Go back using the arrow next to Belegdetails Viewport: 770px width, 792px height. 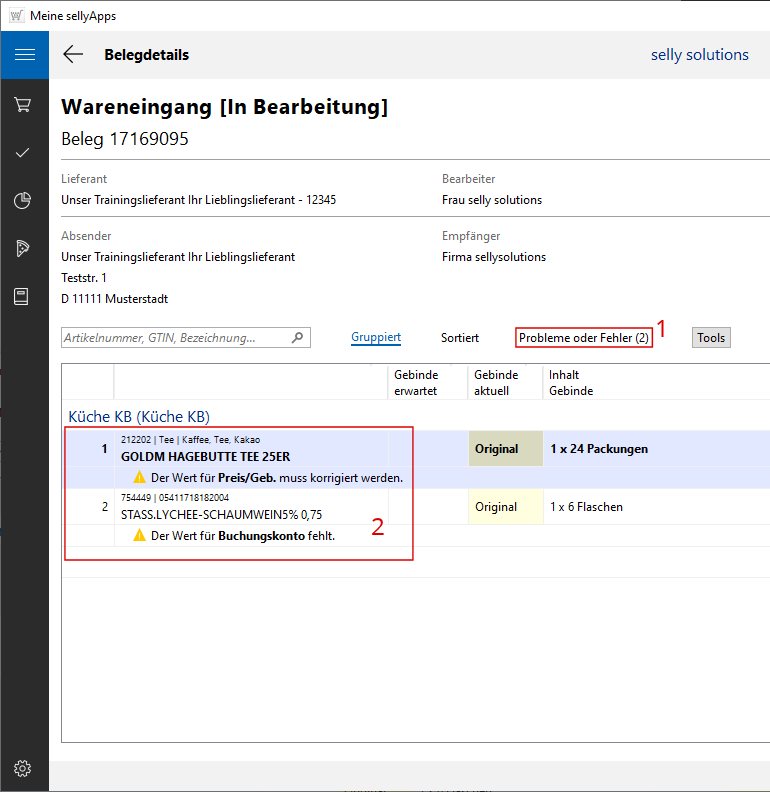73,55
